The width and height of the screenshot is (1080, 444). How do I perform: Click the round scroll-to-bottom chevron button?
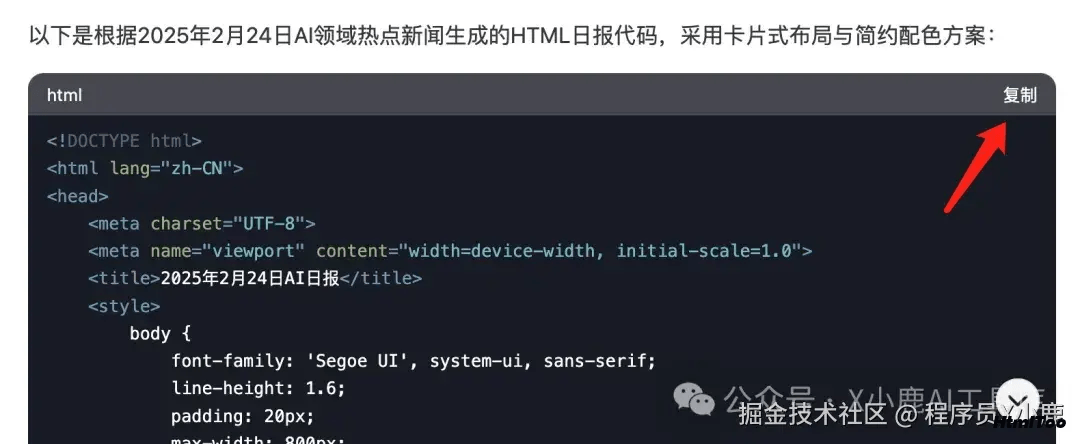1018,400
